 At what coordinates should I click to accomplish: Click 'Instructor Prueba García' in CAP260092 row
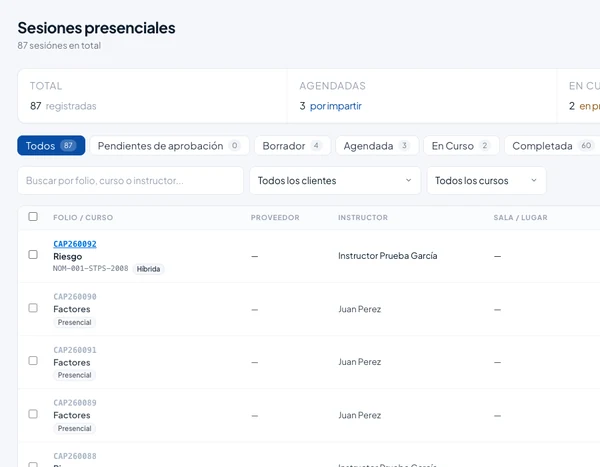pyautogui.click(x=388, y=256)
